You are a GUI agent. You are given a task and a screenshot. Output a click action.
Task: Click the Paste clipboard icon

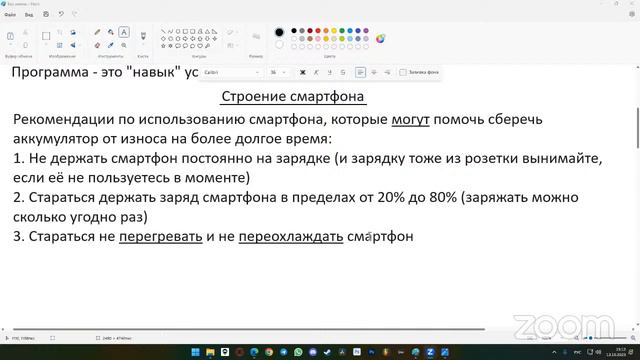11,36
